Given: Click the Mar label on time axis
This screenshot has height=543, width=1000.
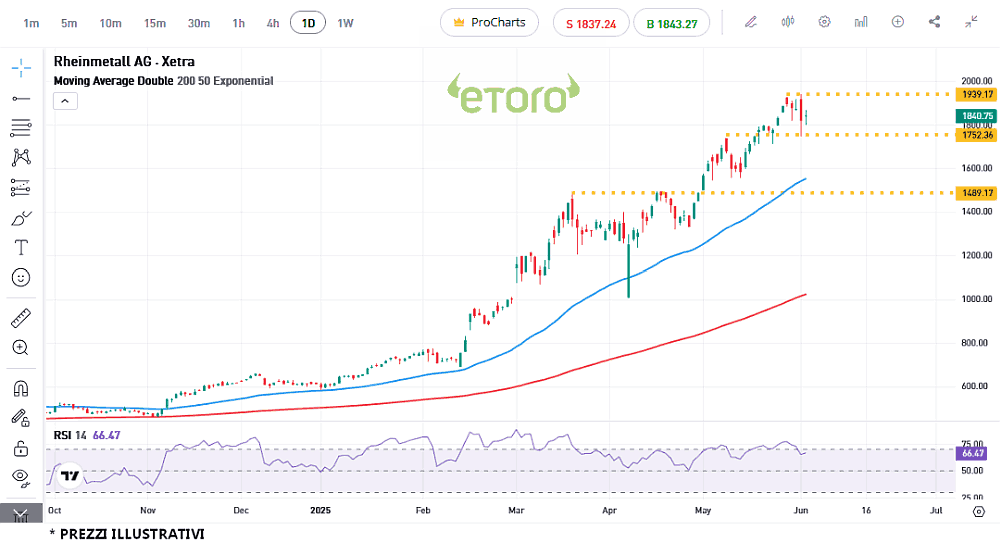Looking at the screenshot, I should 516,510.
